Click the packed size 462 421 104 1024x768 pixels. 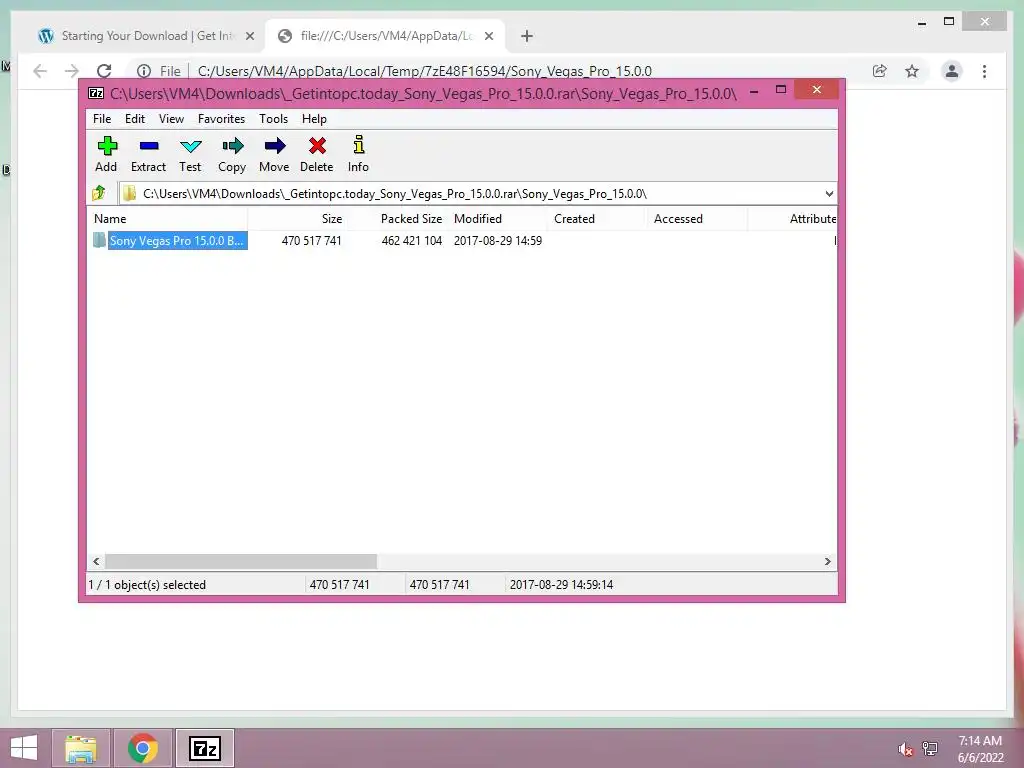(411, 241)
